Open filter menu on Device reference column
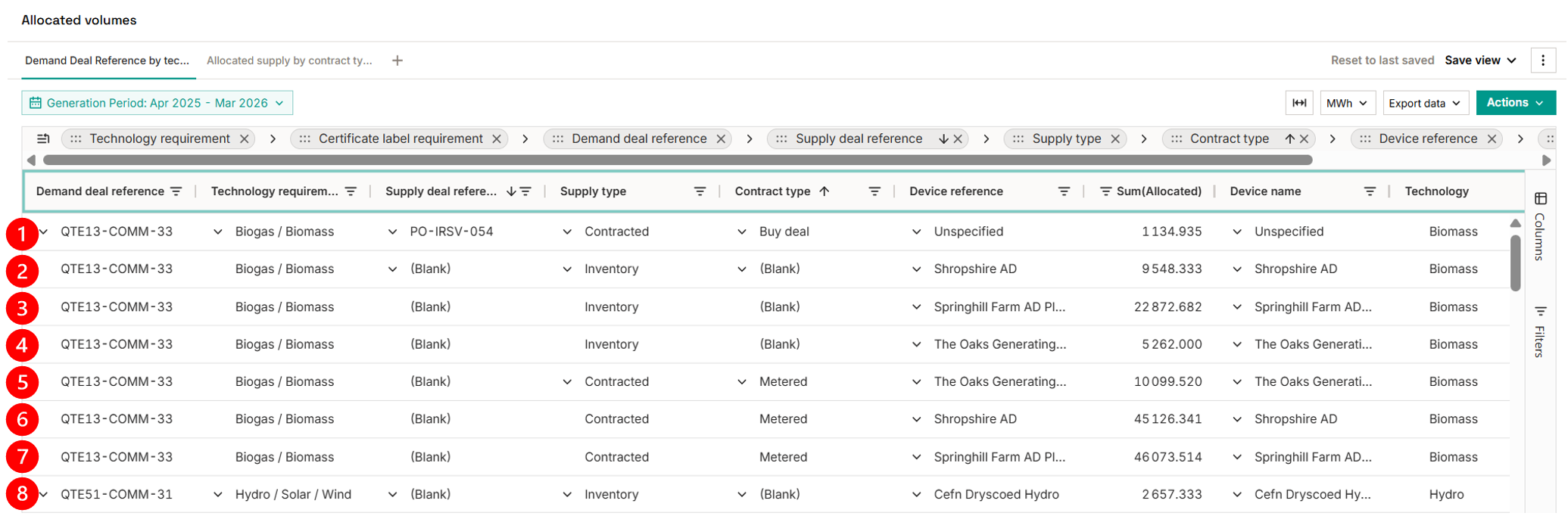Image resolution: width=1568 pixels, height=516 pixels. (1064, 191)
